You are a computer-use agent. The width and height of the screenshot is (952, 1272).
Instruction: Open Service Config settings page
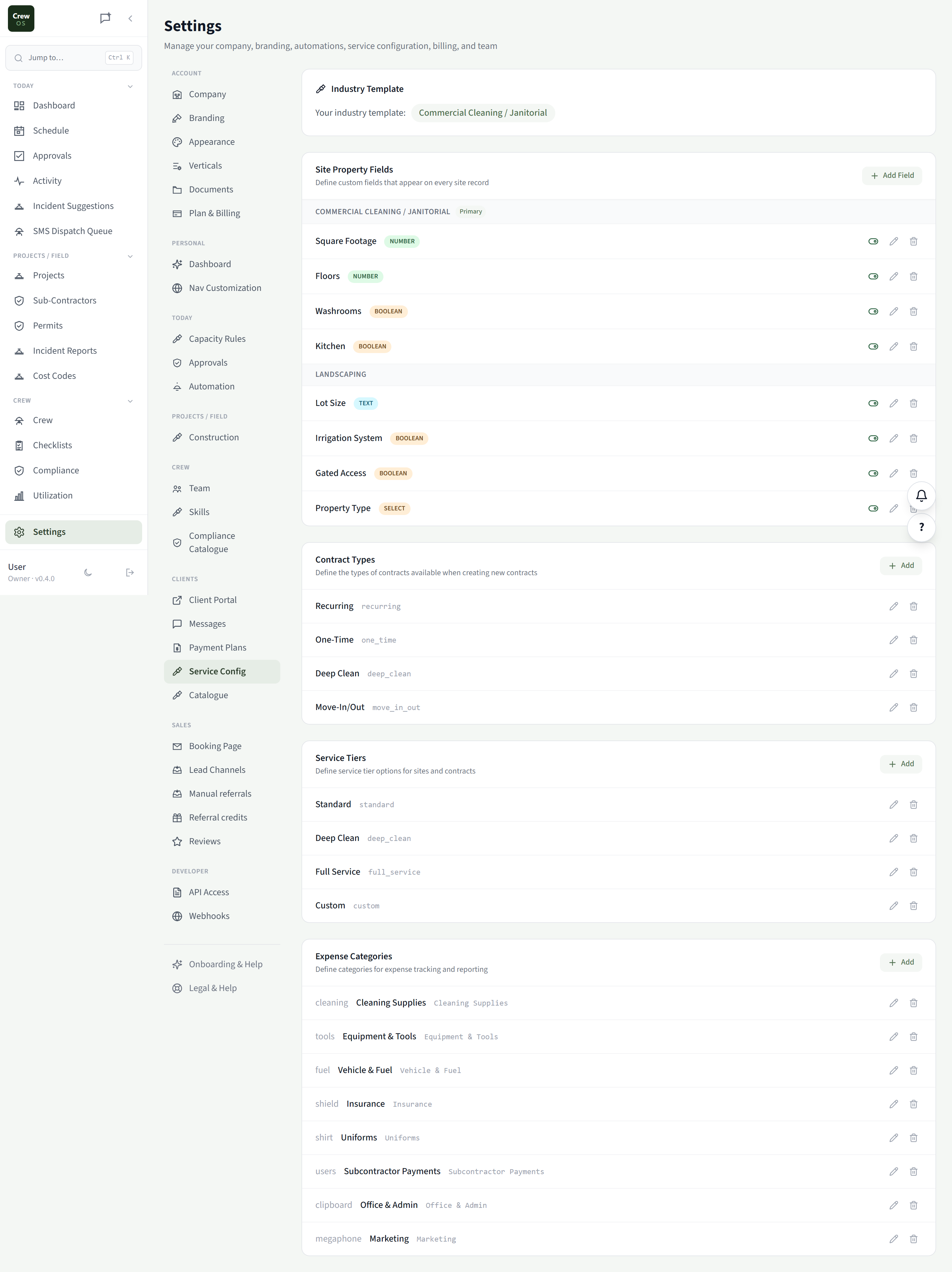[222, 672]
